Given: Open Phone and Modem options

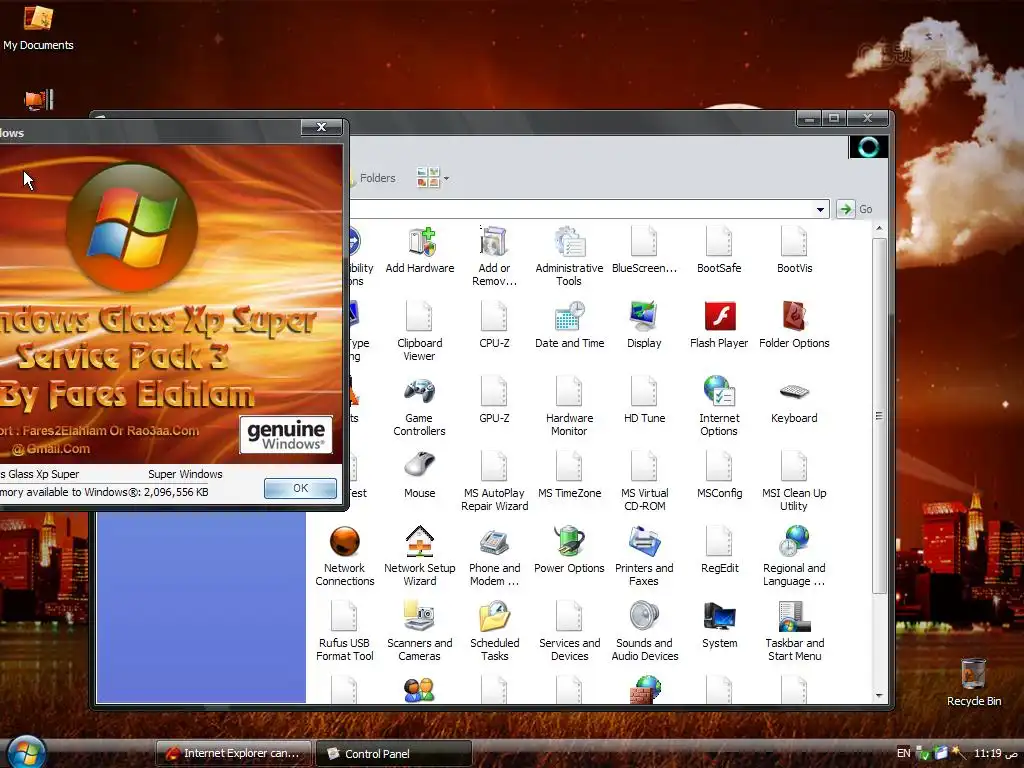Looking at the screenshot, I should click(494, 556).
